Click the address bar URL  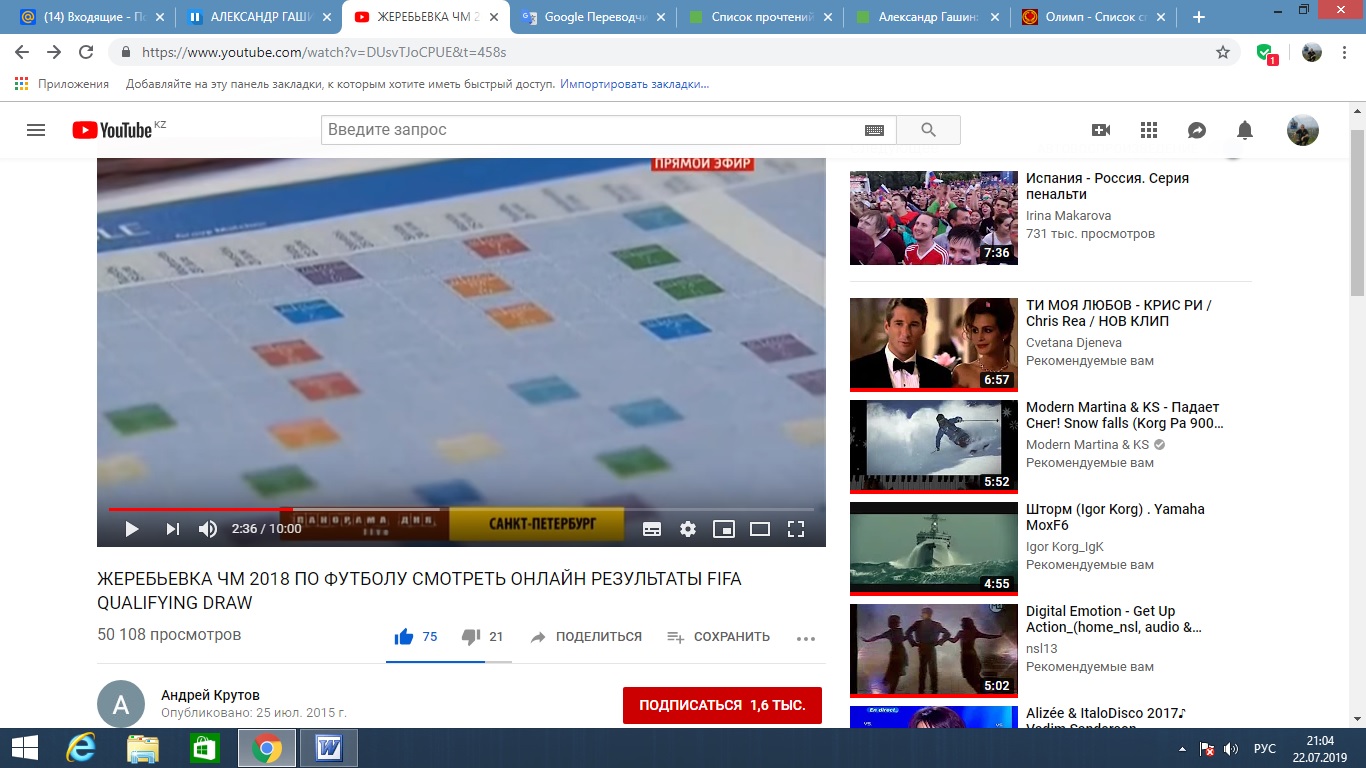(324, 52)
